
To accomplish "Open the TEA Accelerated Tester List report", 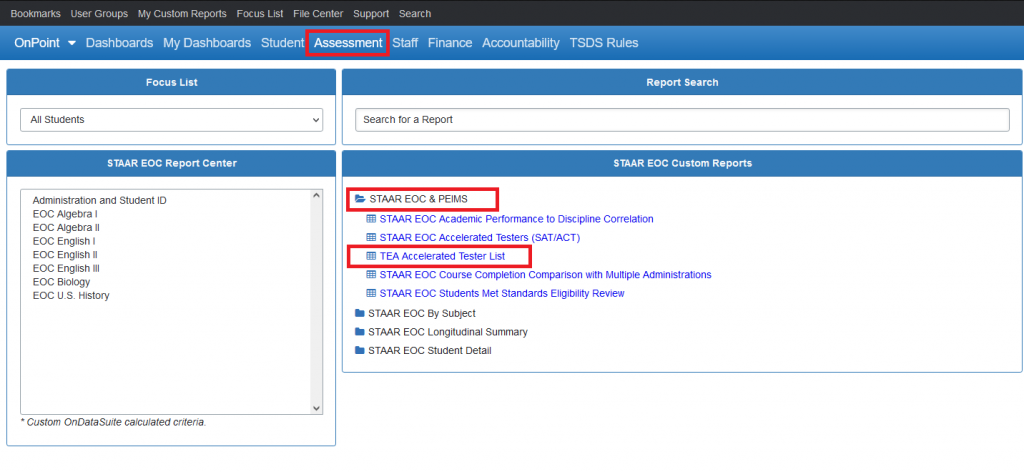I will 443,257.
